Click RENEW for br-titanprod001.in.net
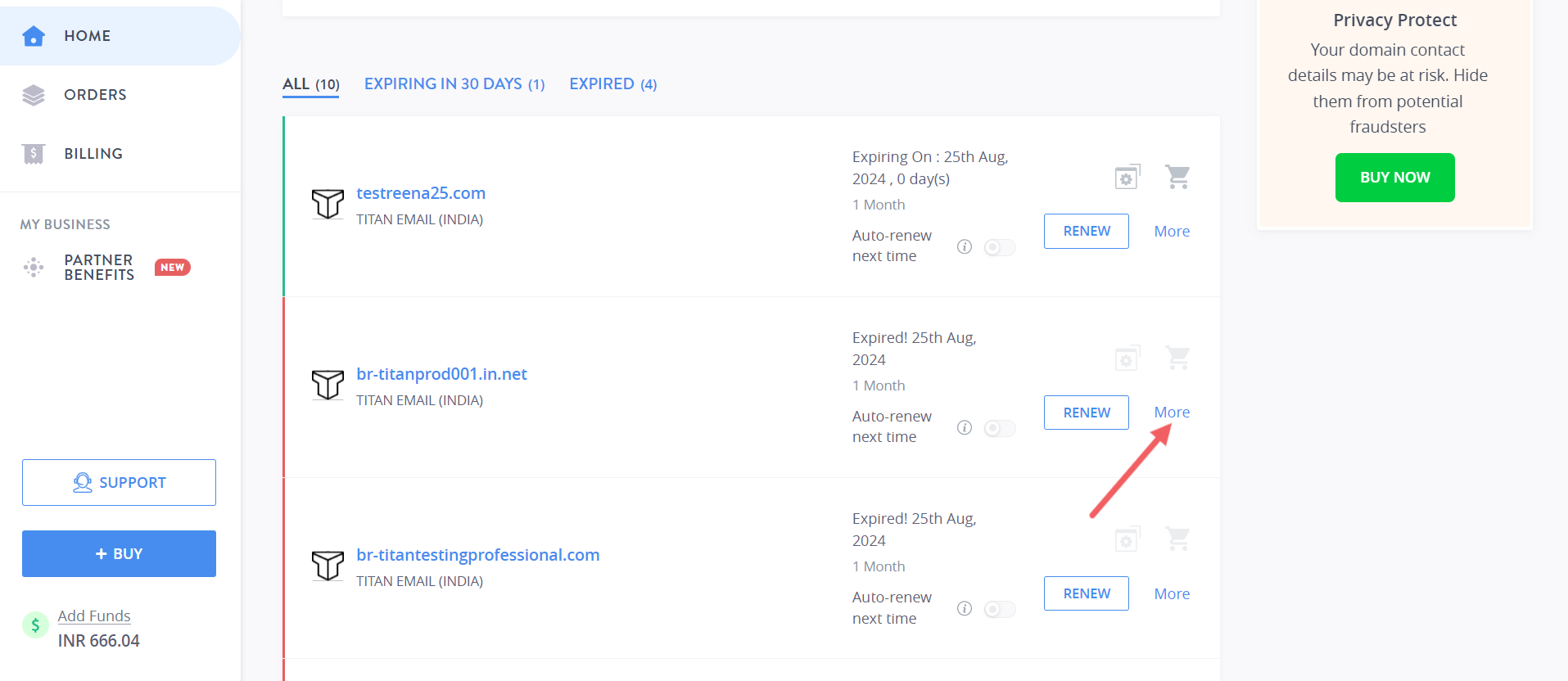The image size is (1568, 681). click(x=1087, y=413)
